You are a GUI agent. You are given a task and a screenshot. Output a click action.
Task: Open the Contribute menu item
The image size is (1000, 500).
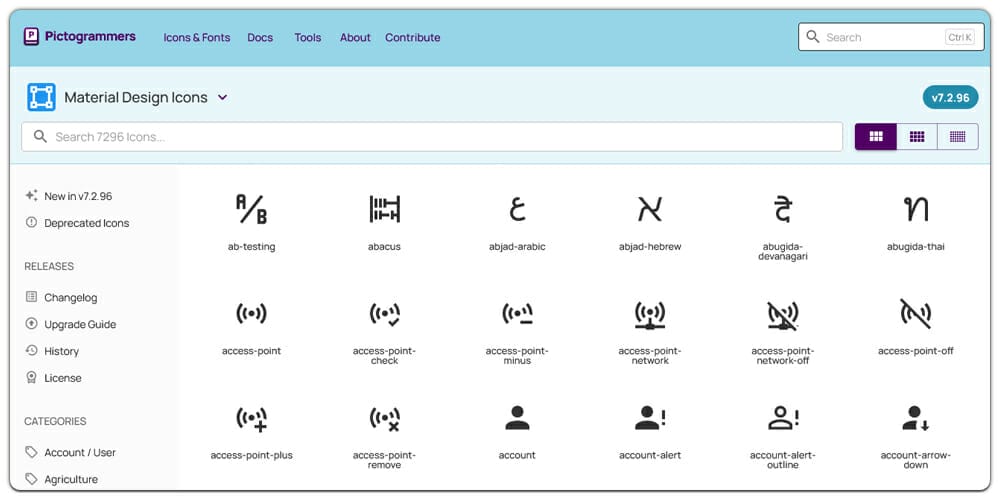[x=413, y=38]
